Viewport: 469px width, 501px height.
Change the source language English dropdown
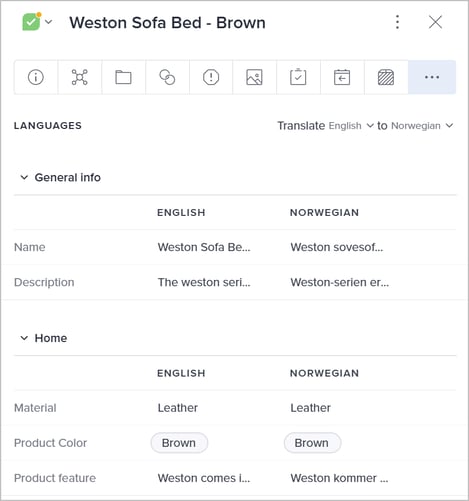tap(351, 126)
